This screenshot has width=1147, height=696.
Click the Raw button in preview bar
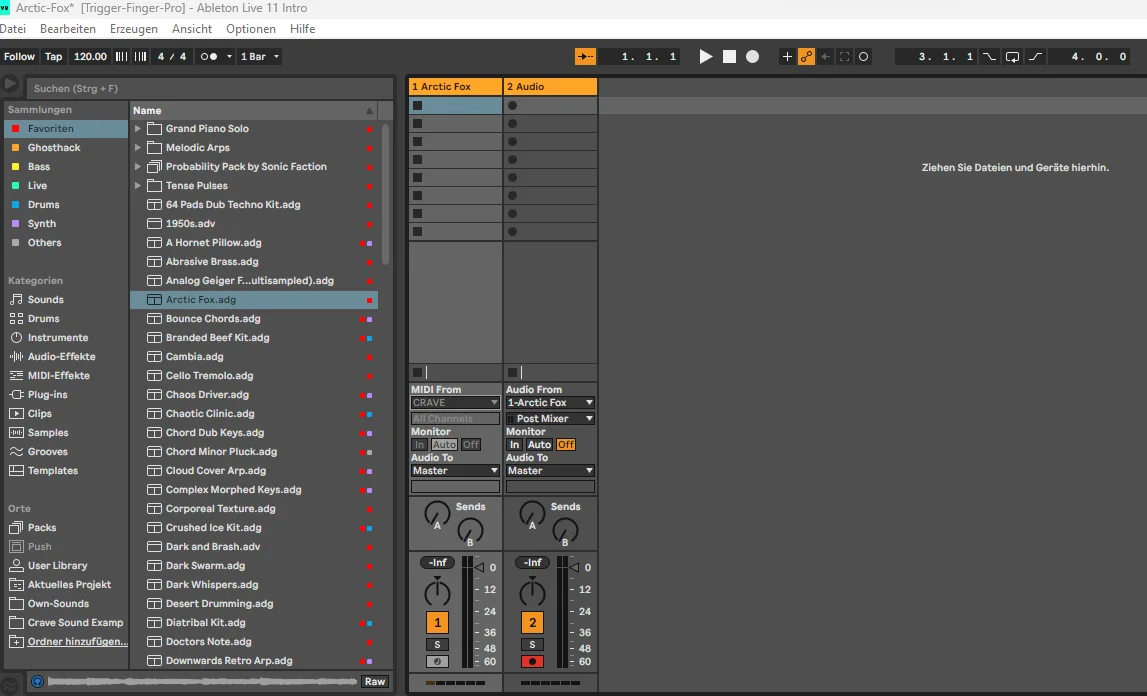click(x=375, y=681)
